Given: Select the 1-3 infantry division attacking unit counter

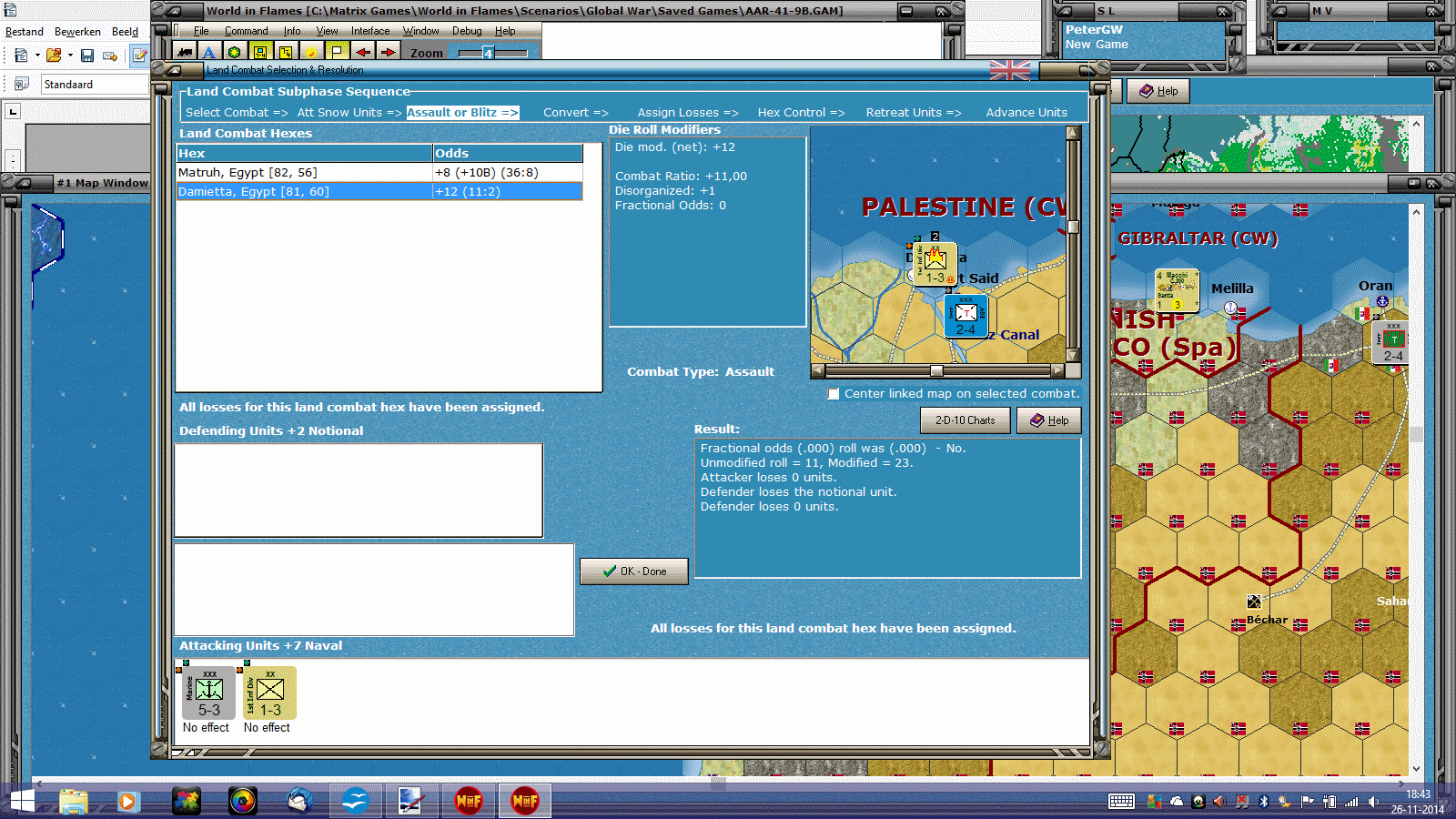Looking at the screenshot, I should tap(270, 693).
